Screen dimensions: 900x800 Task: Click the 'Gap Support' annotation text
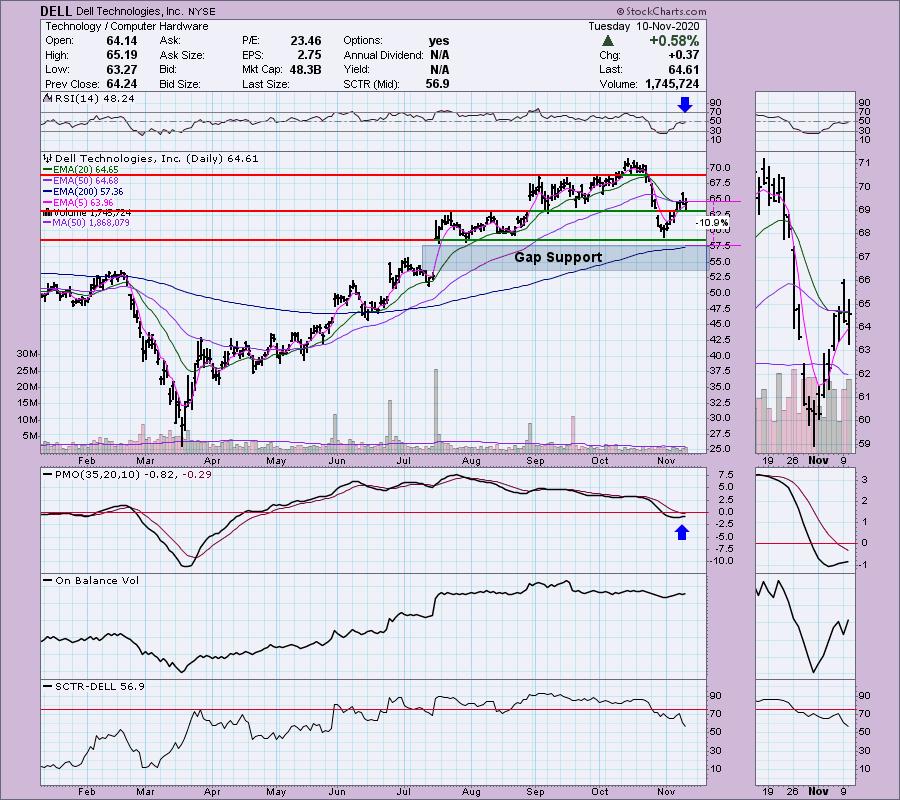(x=558, y=257)
